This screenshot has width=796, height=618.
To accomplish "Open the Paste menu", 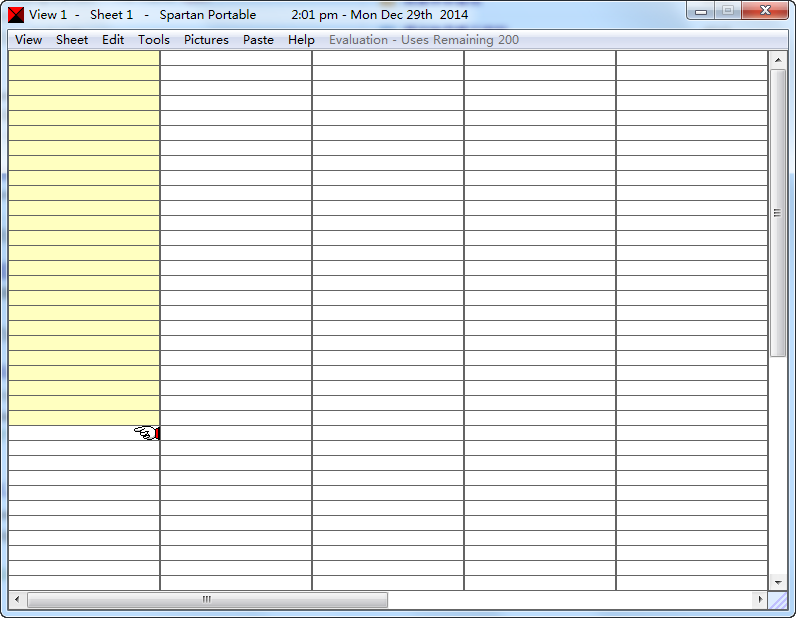I will [x=258, y=40].
